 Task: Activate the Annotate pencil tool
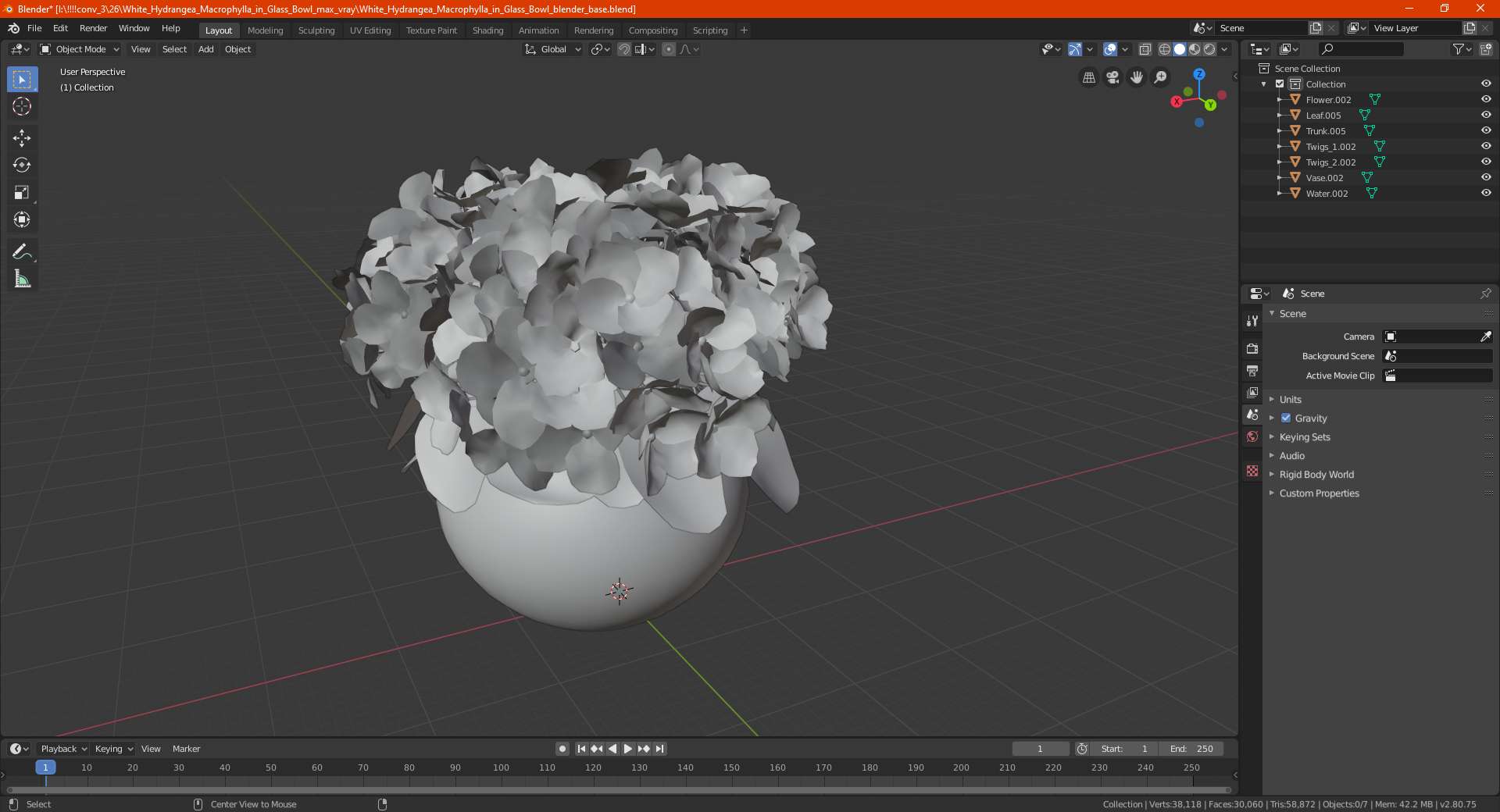[x=22, y=251]
